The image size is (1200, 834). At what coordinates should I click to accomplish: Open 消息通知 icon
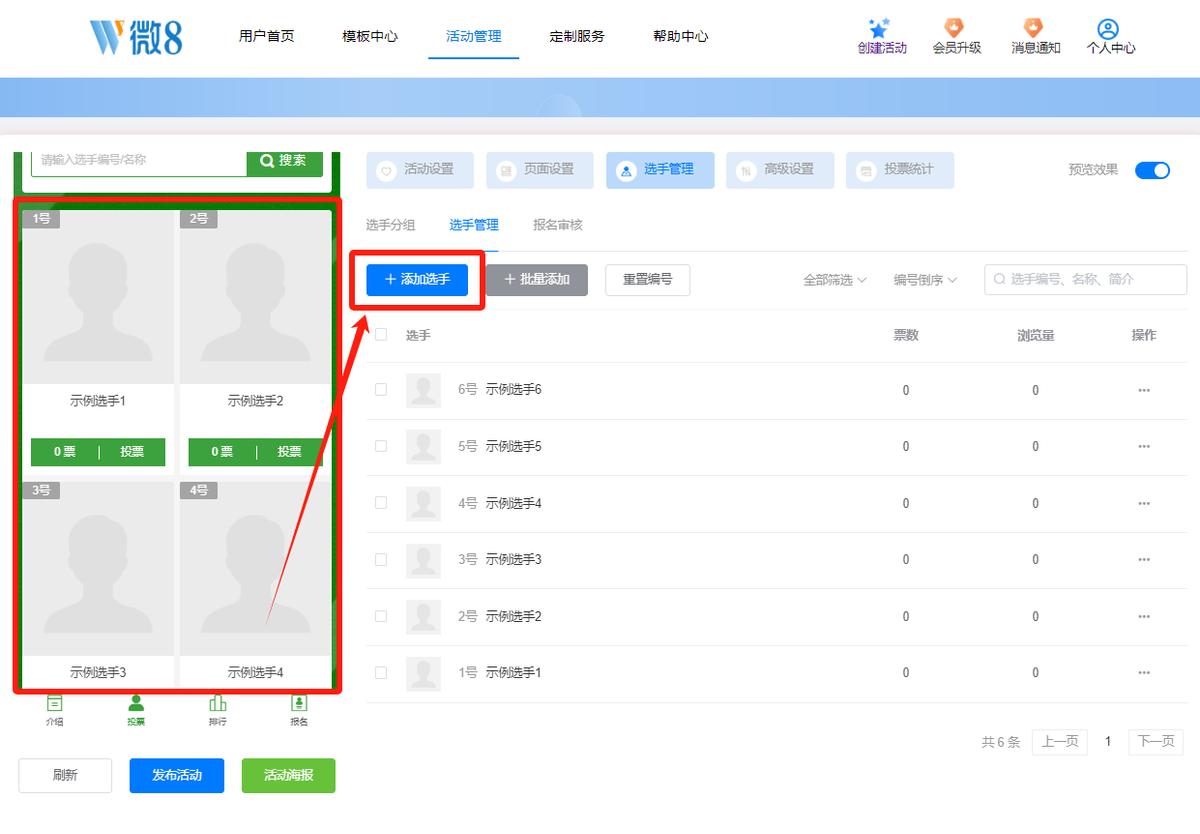click(1033, 28)
